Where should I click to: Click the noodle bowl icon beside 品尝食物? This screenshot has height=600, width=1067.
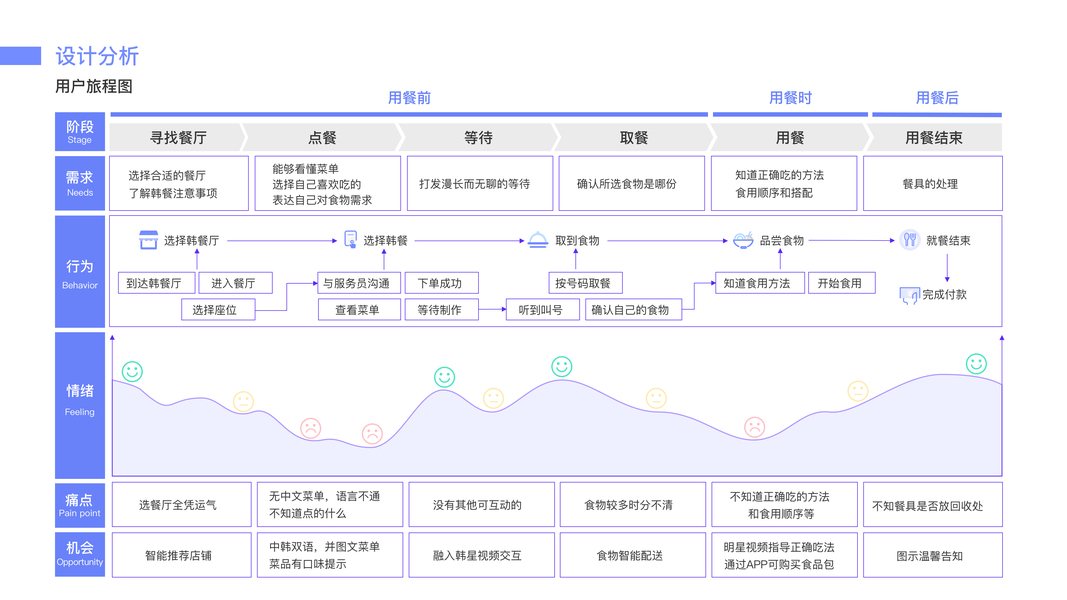tap(743, 240)
